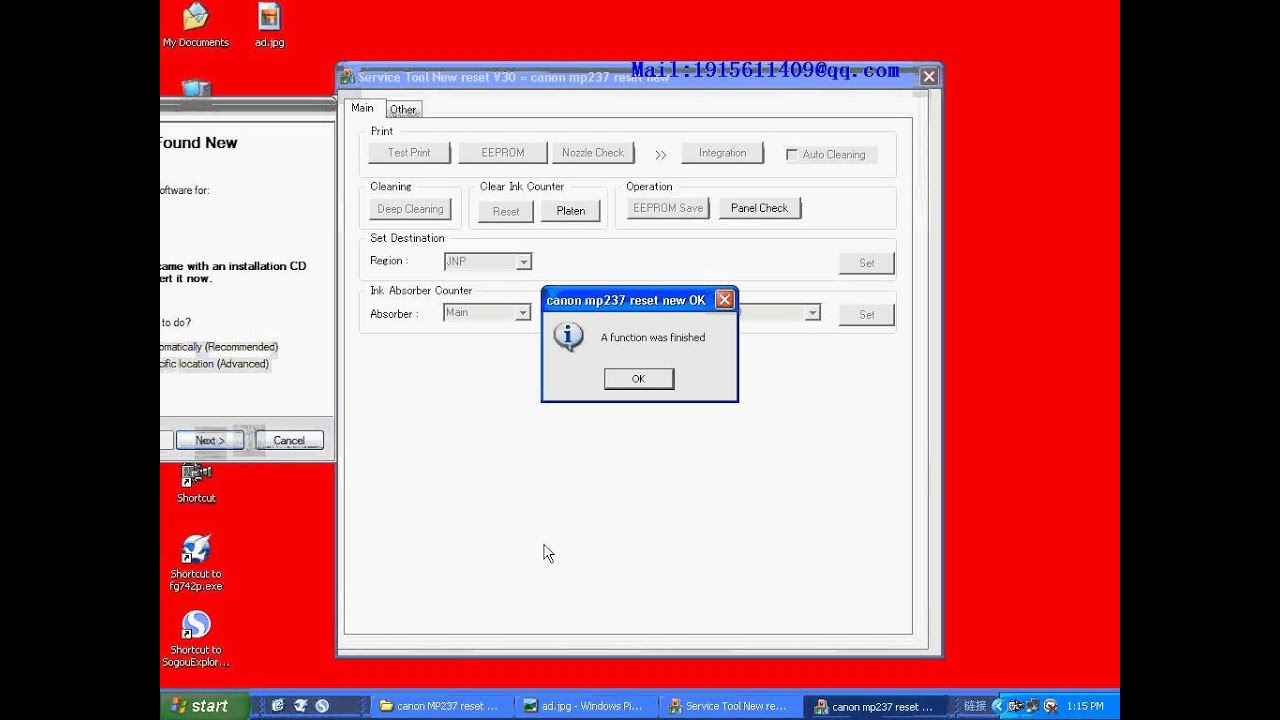Click Set button in Set Destination
The height and width of the screenshot is (720, 1280).
coord(867,263)
